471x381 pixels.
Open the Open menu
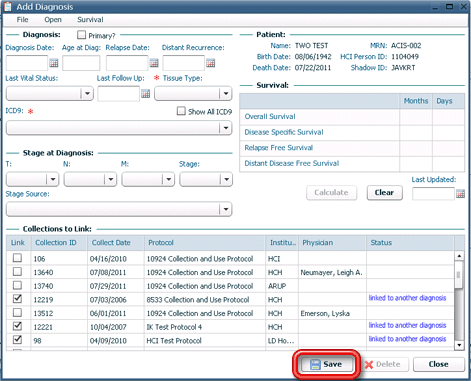coord(53,20)
